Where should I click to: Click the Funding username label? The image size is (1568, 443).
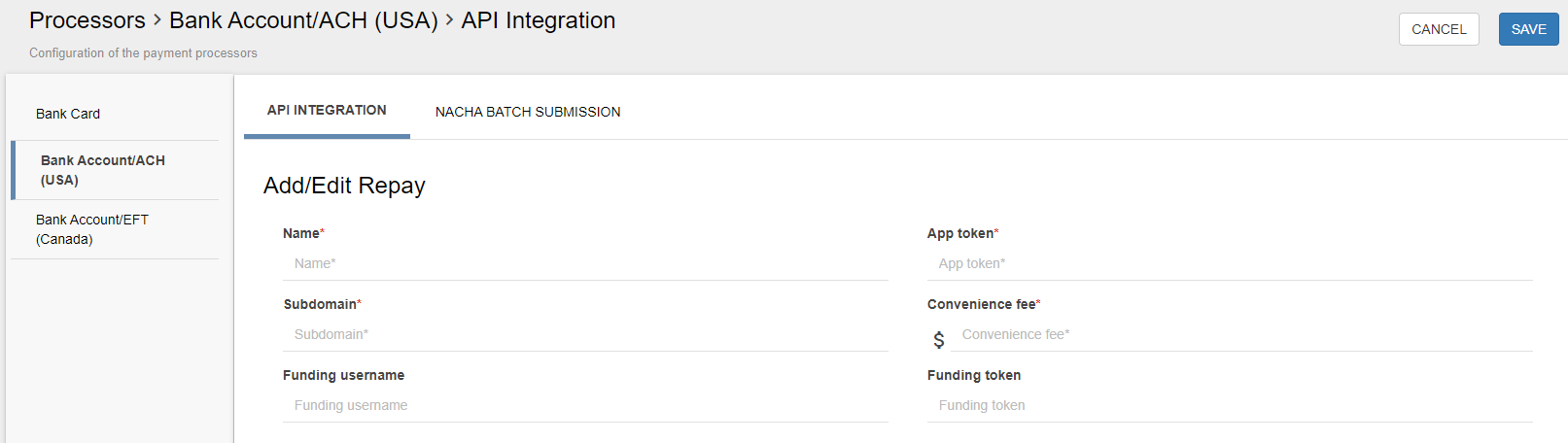pyautogui.click(x=343, y=375)
